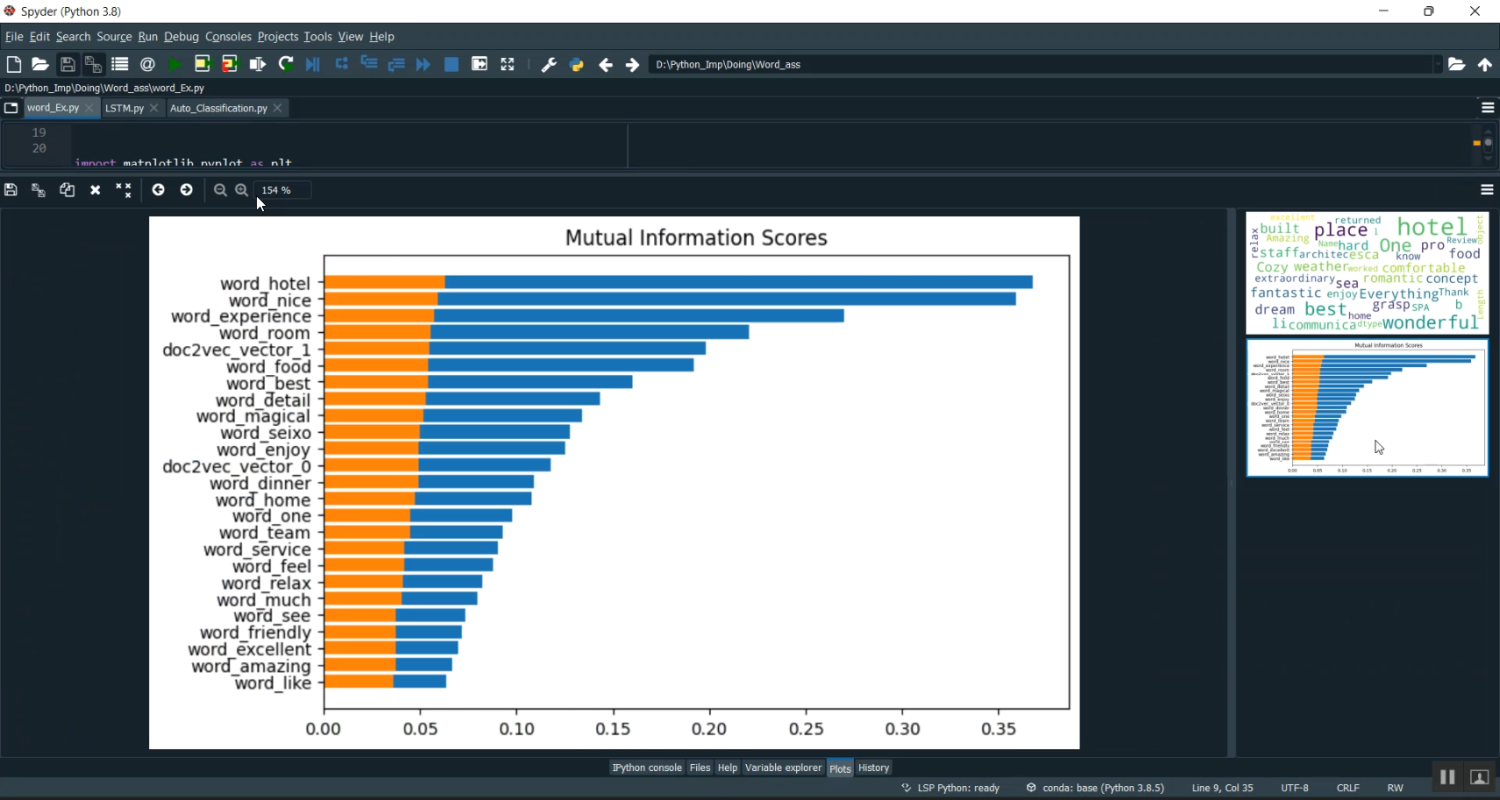Click the 154 % zoom field
The height and width of the screenshot is (800, 1500).
pyautogui.click(x=283, y=190)
